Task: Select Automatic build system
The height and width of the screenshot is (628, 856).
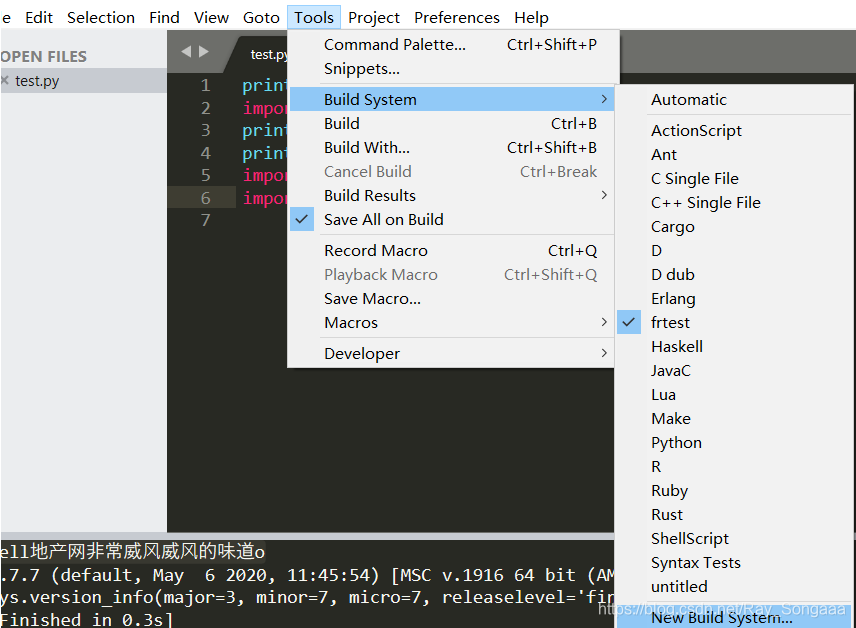Action: pos(734,99)
